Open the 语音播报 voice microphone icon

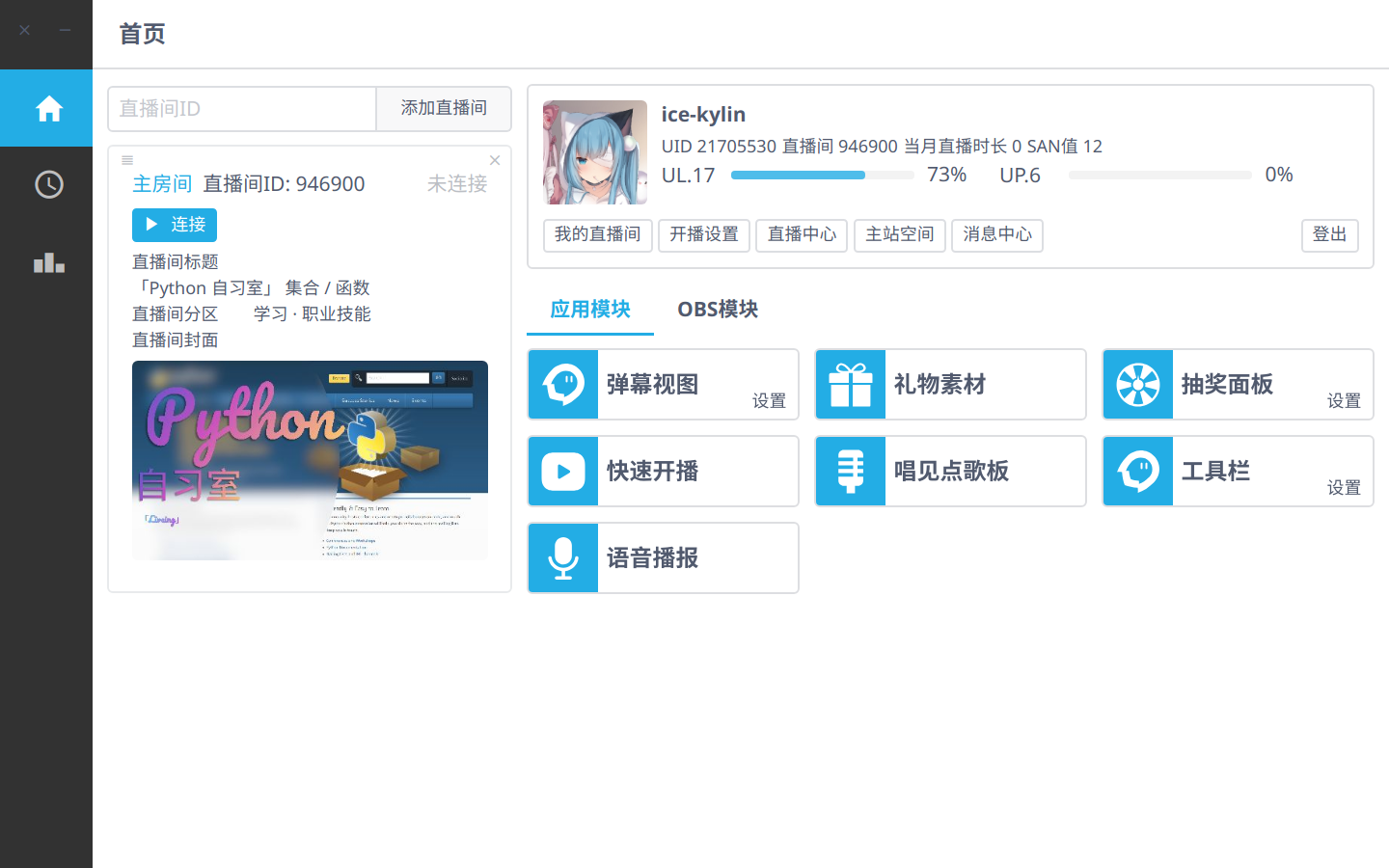[x=563, y=558]
